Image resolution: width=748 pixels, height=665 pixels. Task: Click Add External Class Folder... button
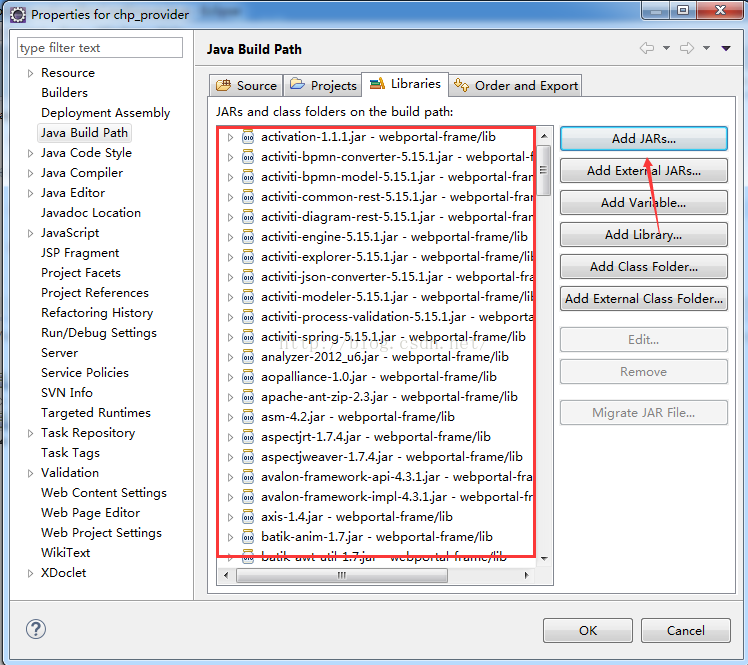pyautogui.click(x=644, y=299)
